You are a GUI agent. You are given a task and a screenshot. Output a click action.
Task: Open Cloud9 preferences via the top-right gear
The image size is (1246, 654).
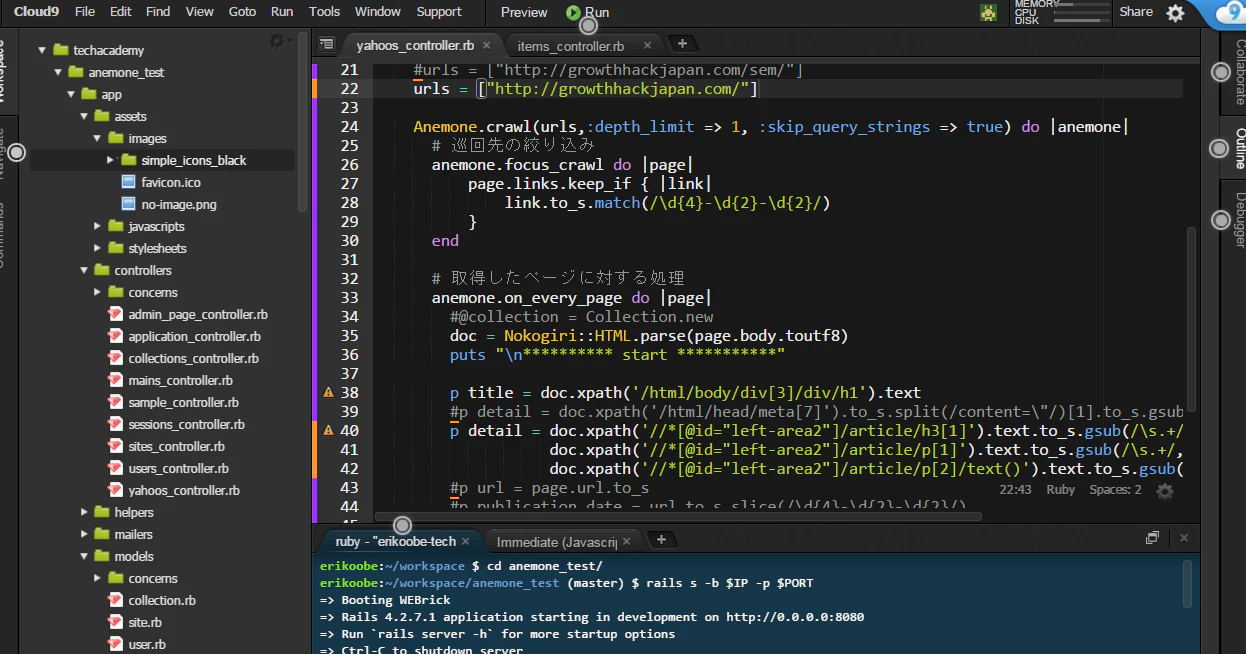click(1174, 13)
